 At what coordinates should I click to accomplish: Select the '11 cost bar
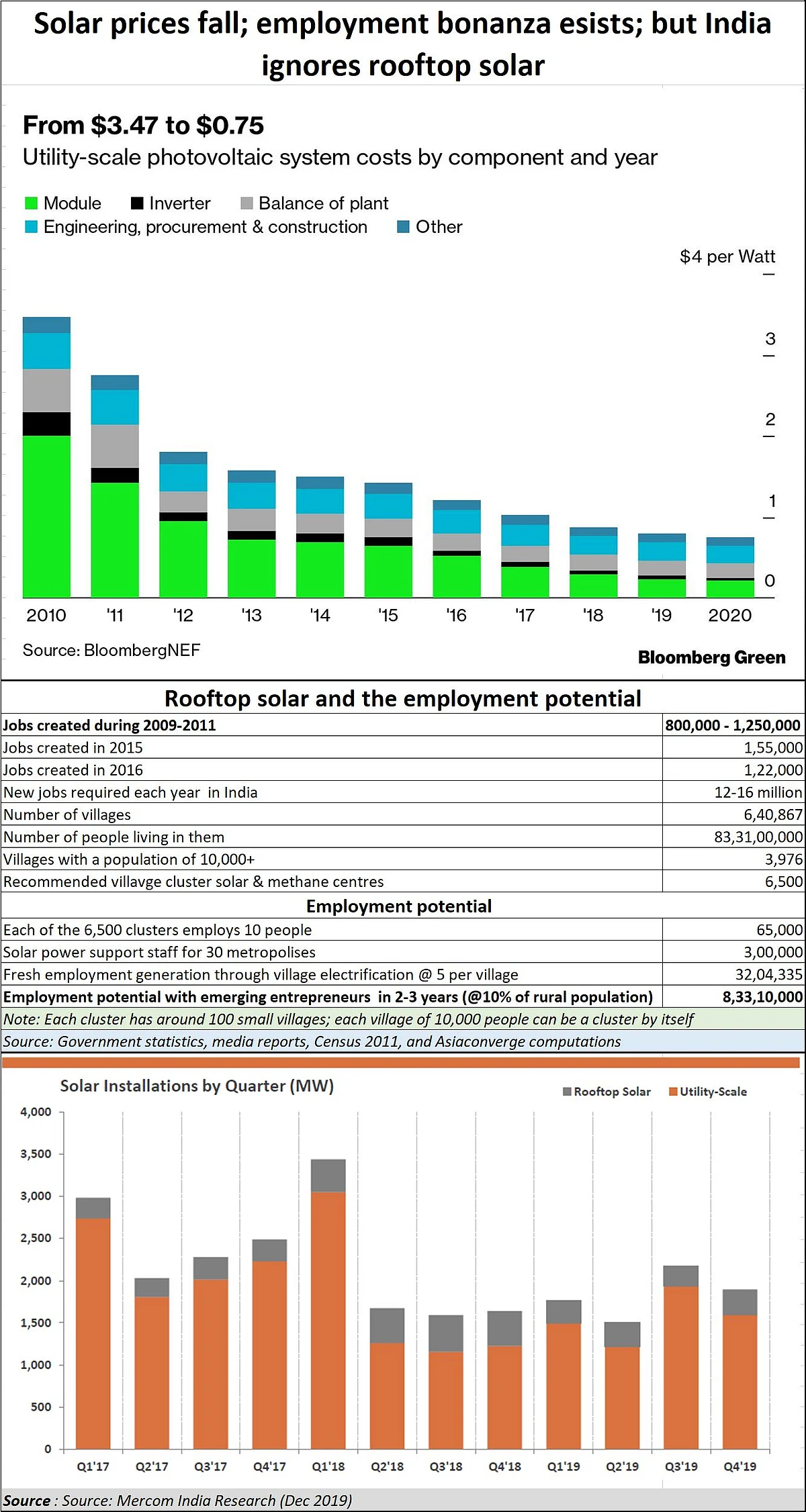click(x=115, y=486)
